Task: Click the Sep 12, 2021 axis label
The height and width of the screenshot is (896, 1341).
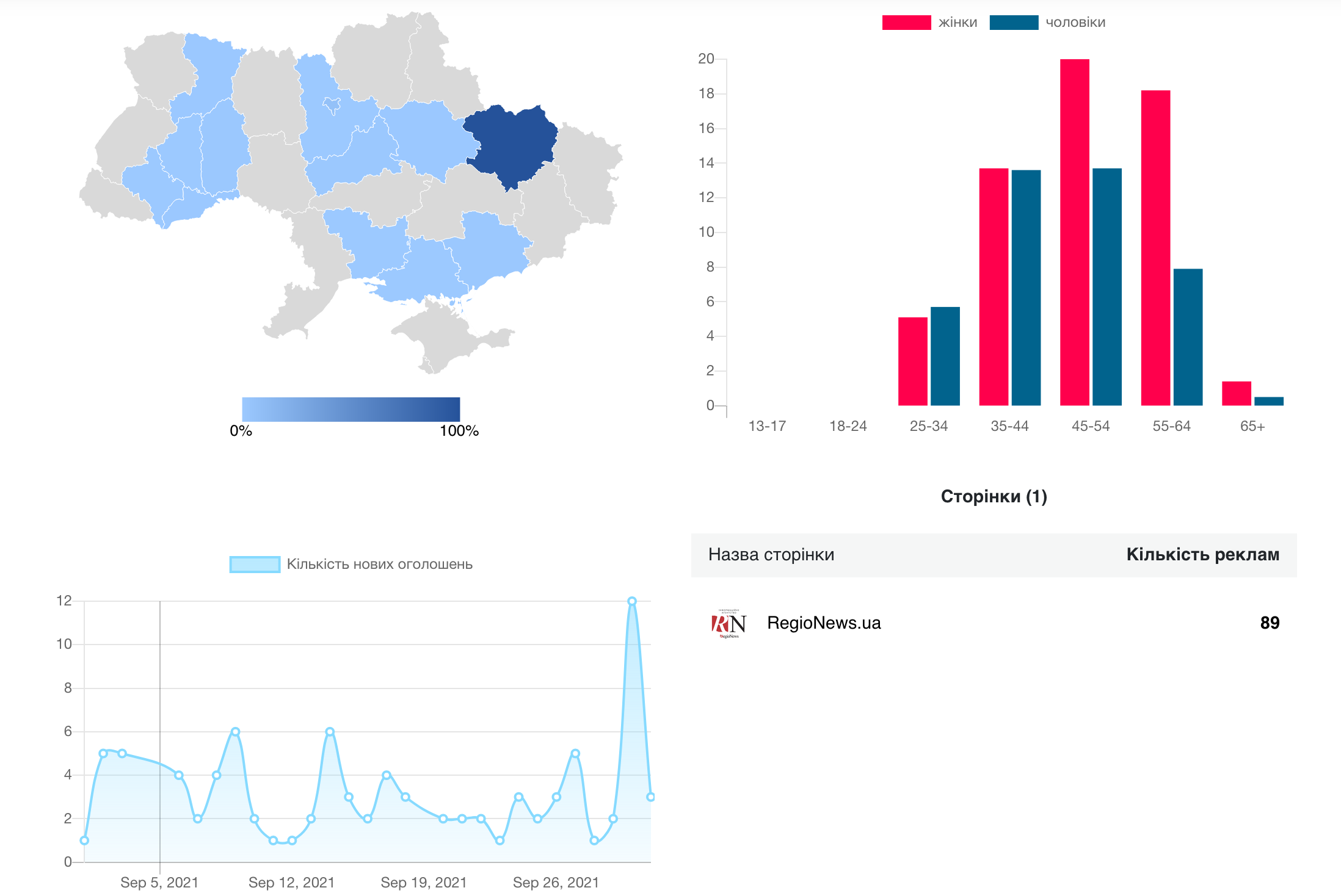Action: pos(291,883)
